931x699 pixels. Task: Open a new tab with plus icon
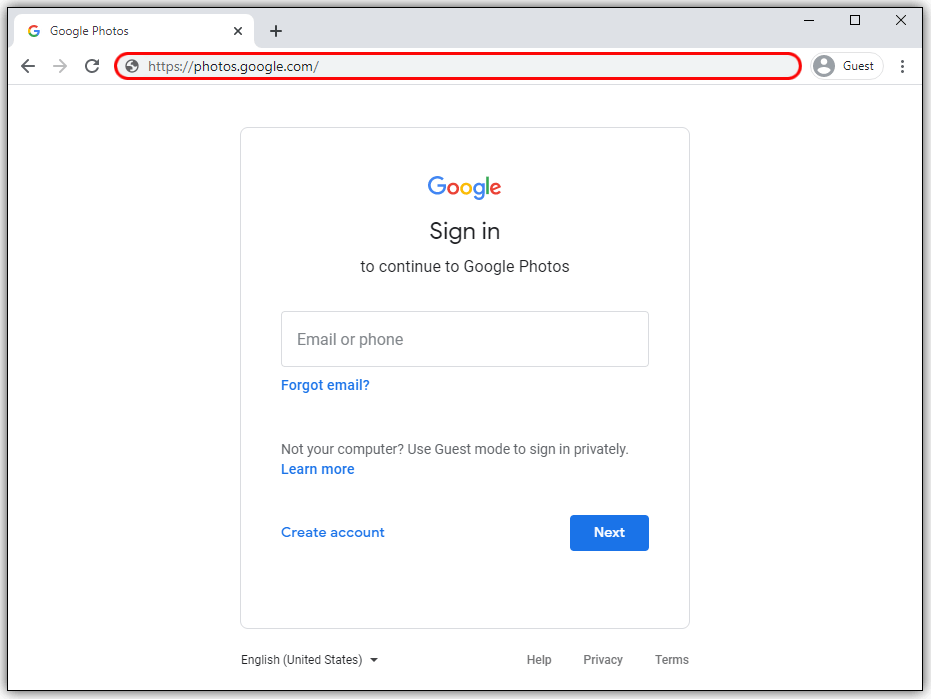point(276,31)
